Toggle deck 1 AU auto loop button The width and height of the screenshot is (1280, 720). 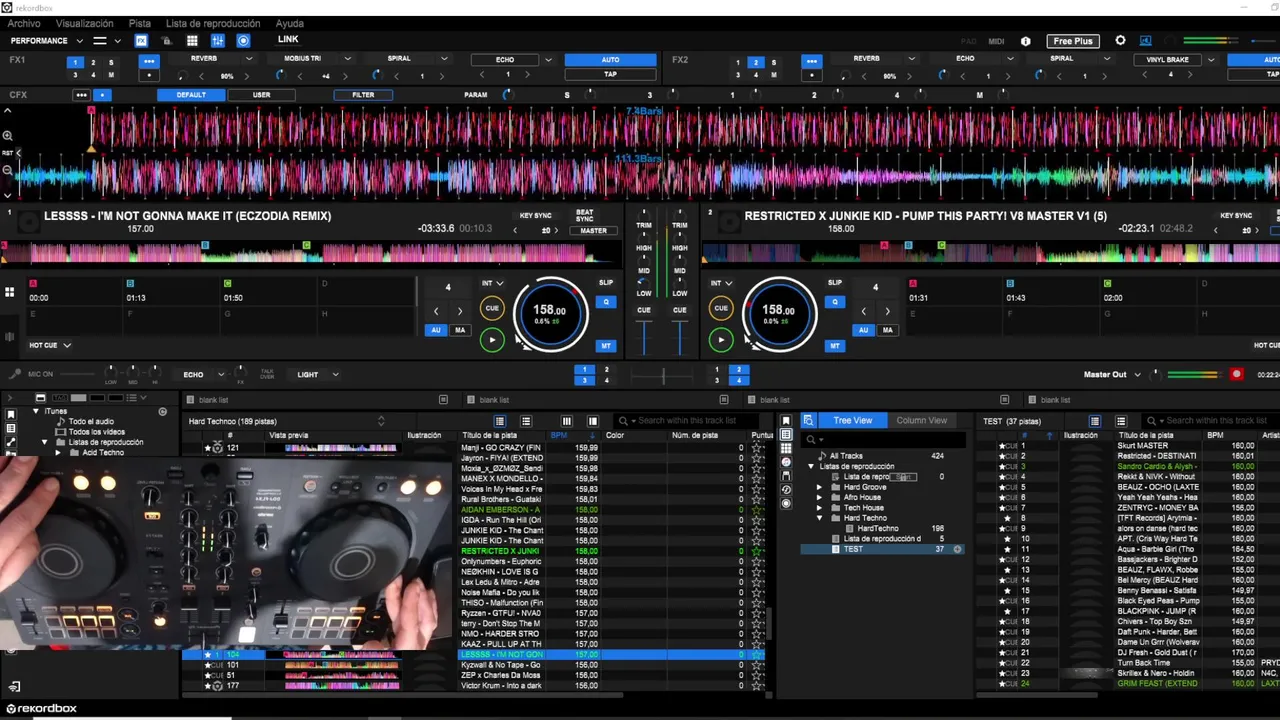point(436,330)
